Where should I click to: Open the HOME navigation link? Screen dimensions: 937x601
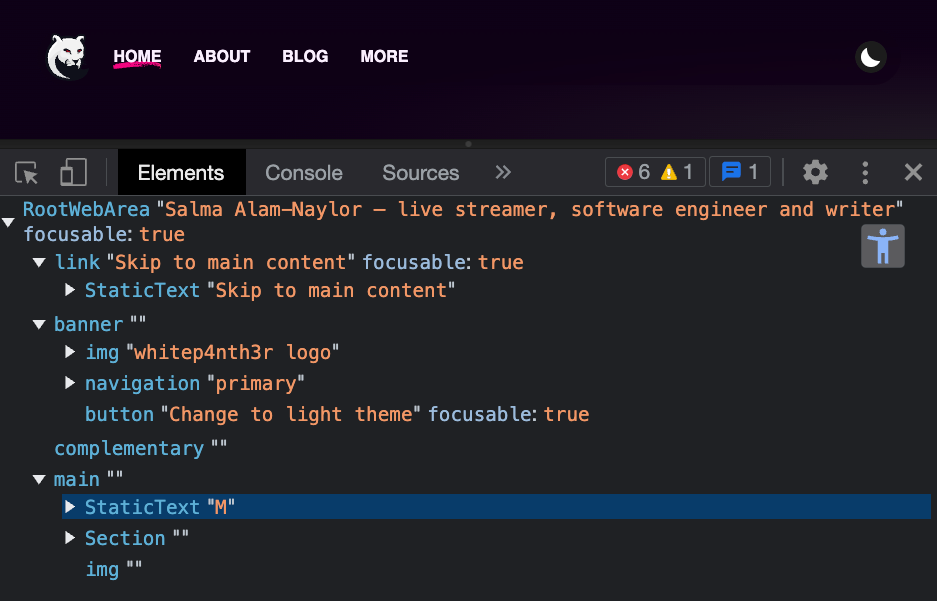coord(137,56)
